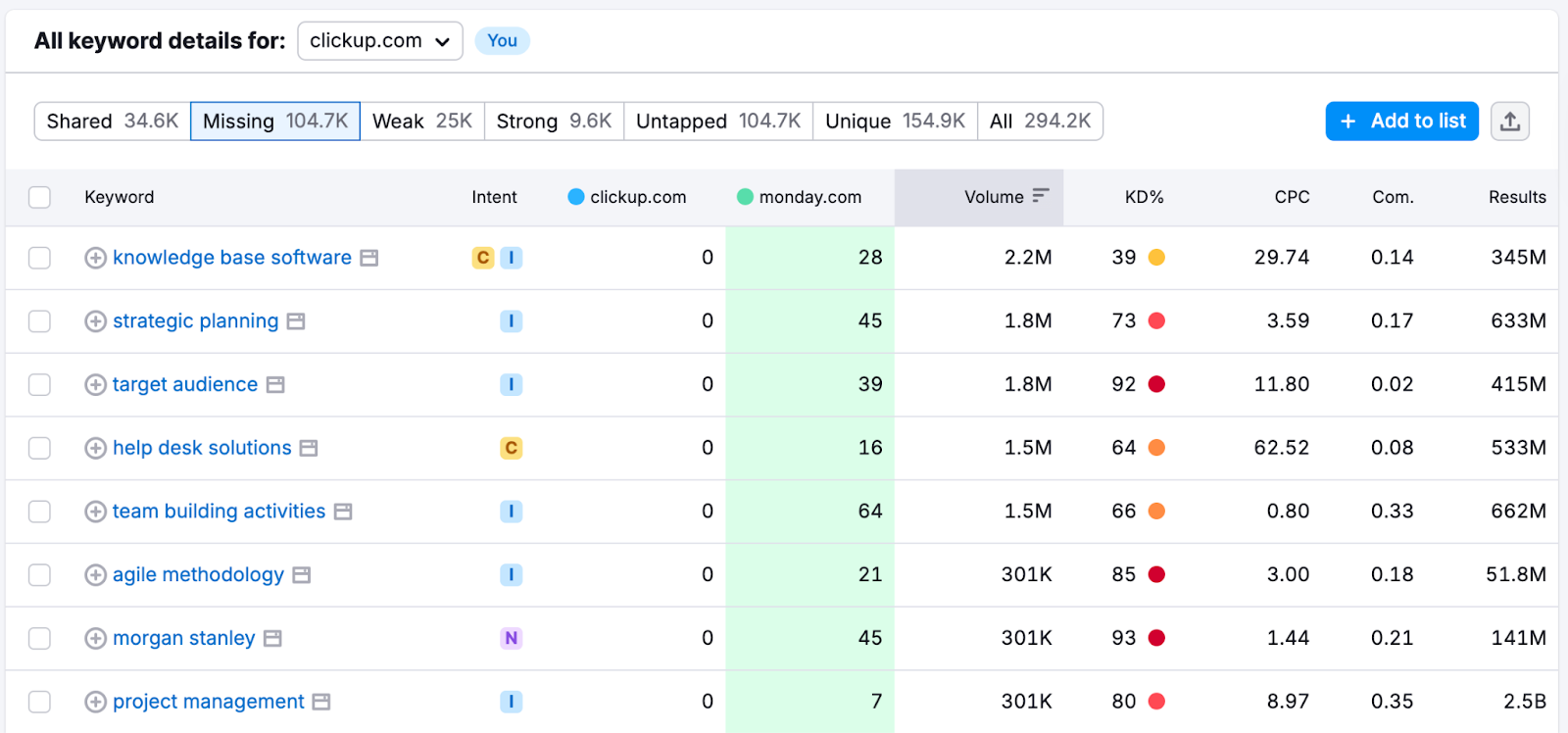This screenshot has width=1568, height=733.
Task: Check the project management row
Action: coord(39,702)
